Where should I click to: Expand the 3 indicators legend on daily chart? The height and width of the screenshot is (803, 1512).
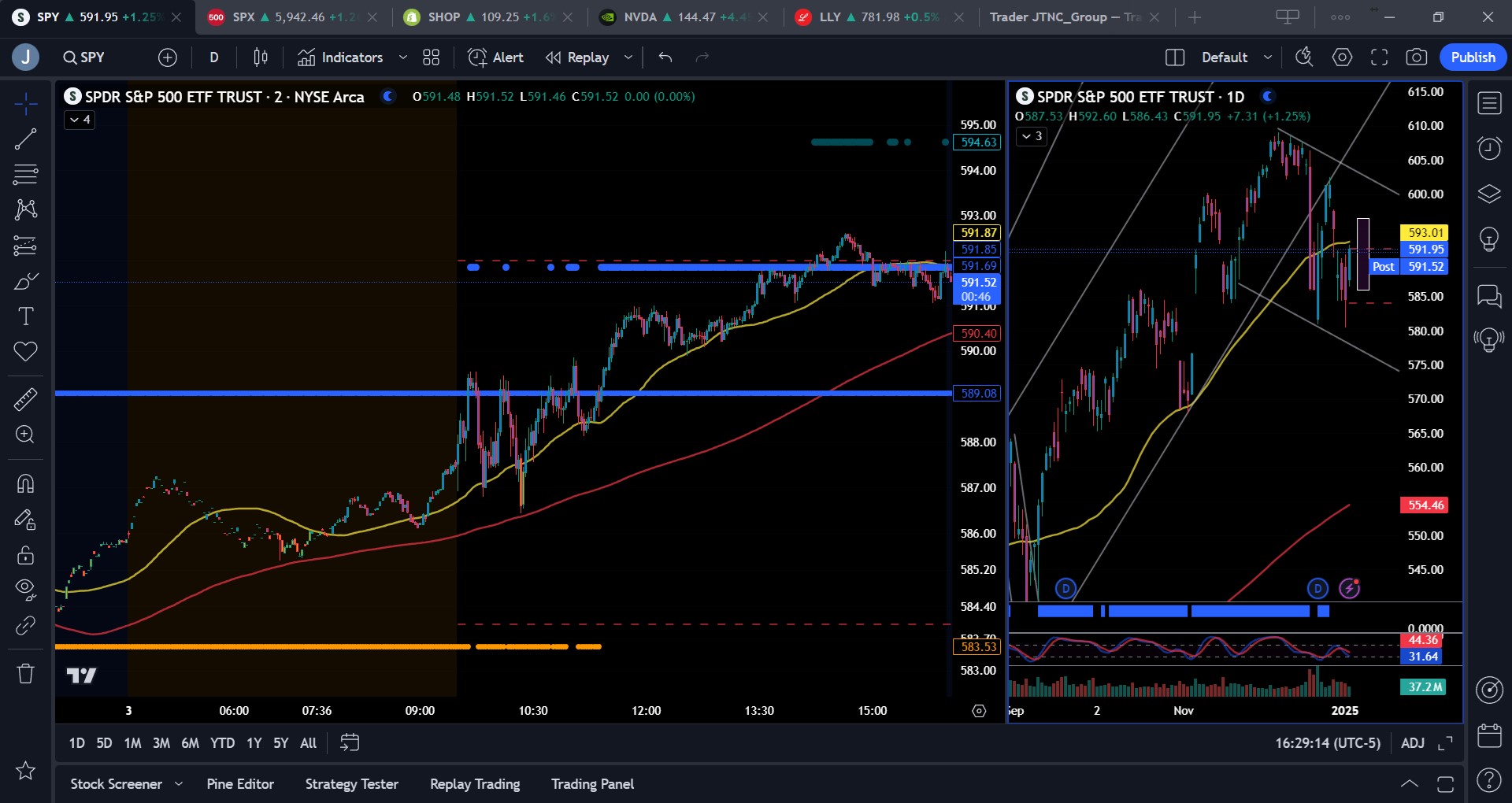(1032, 136)
